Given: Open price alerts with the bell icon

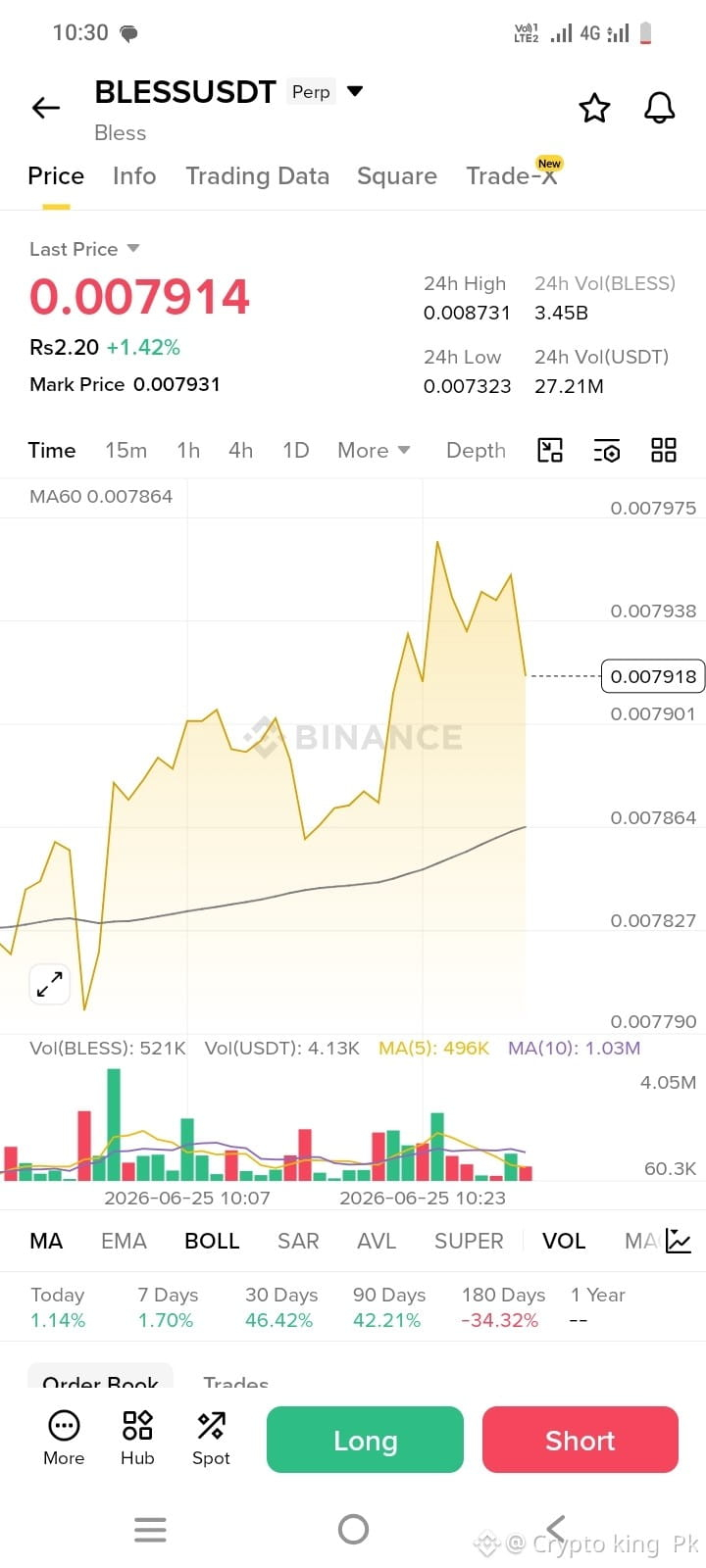Looking at the screenshot, I should point(659,108).
